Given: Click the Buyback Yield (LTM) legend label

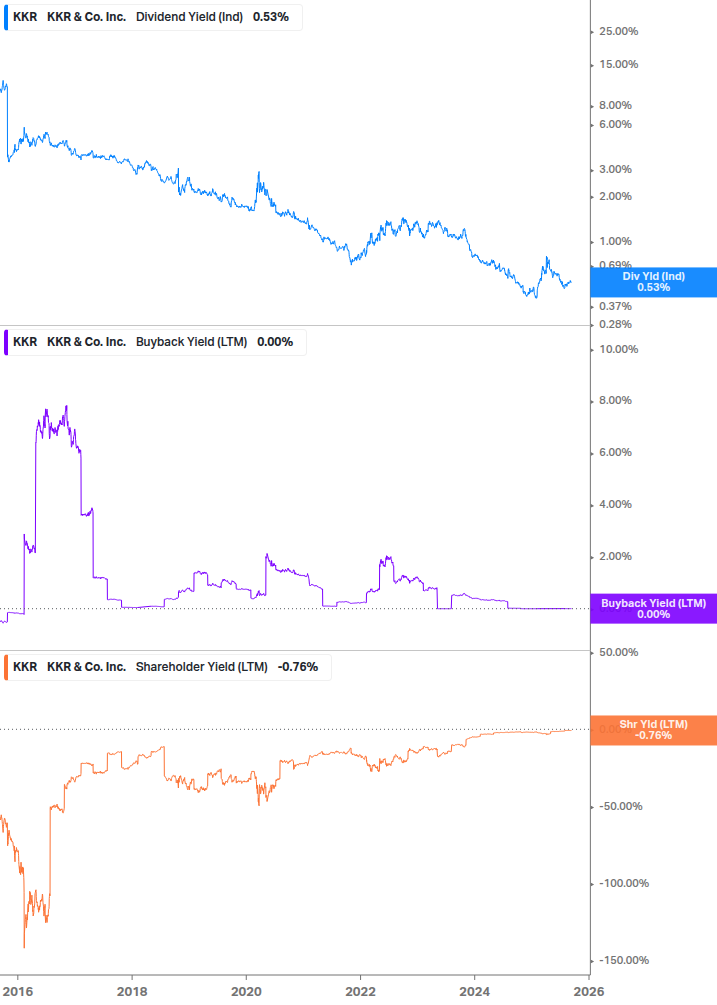Looking at the screenshot, I should pos(191,342).
